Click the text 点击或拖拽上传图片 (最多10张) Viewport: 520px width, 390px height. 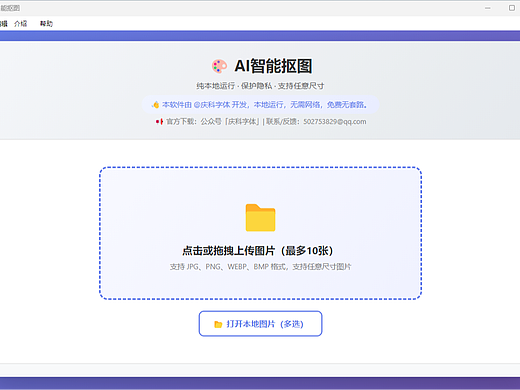[258, 251]
